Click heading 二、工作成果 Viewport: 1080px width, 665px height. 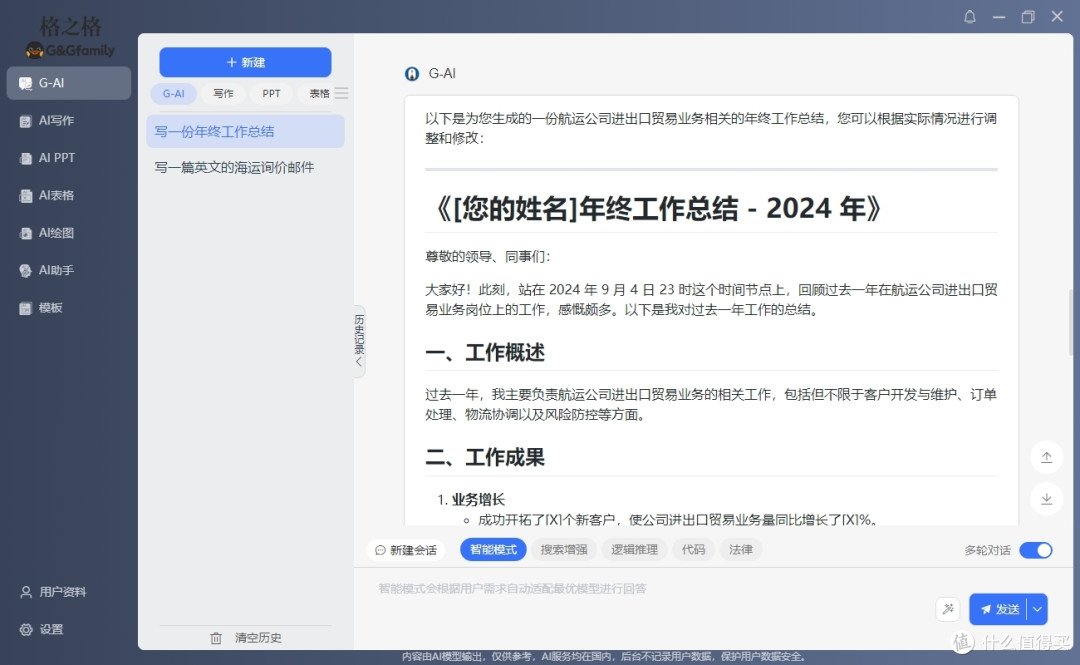pos(485,458)
